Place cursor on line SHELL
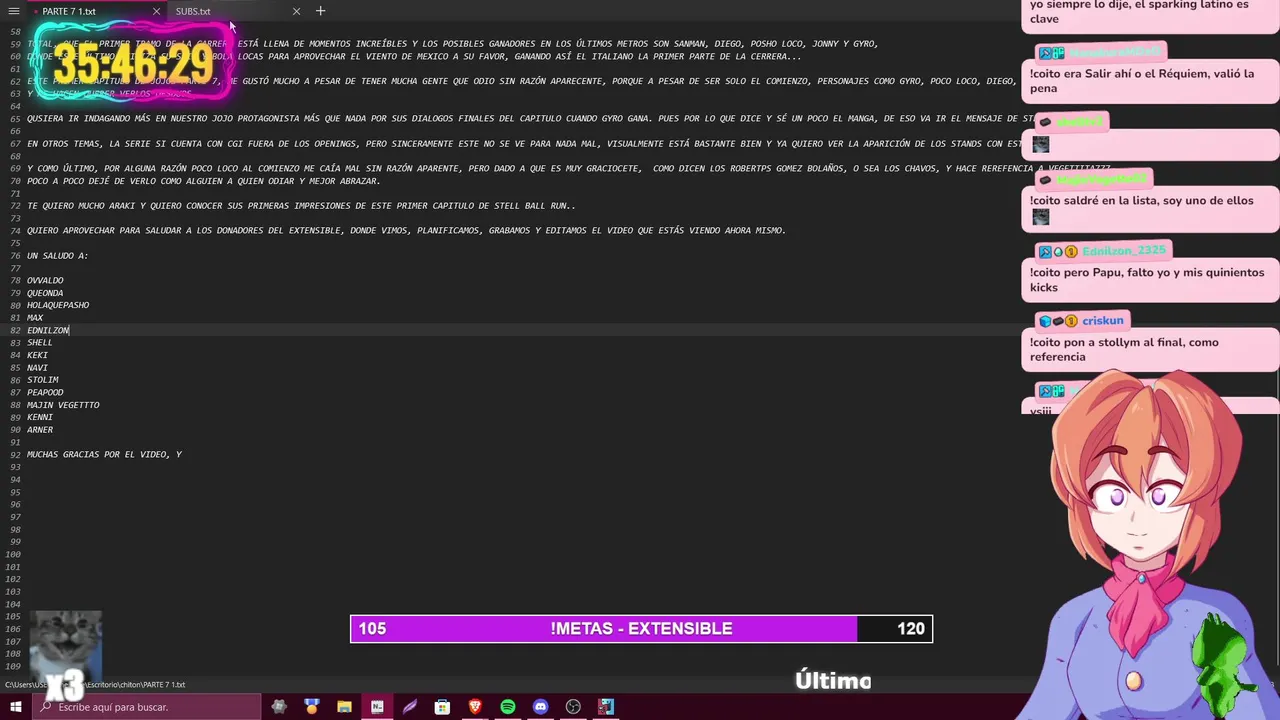 coord(40,343)
